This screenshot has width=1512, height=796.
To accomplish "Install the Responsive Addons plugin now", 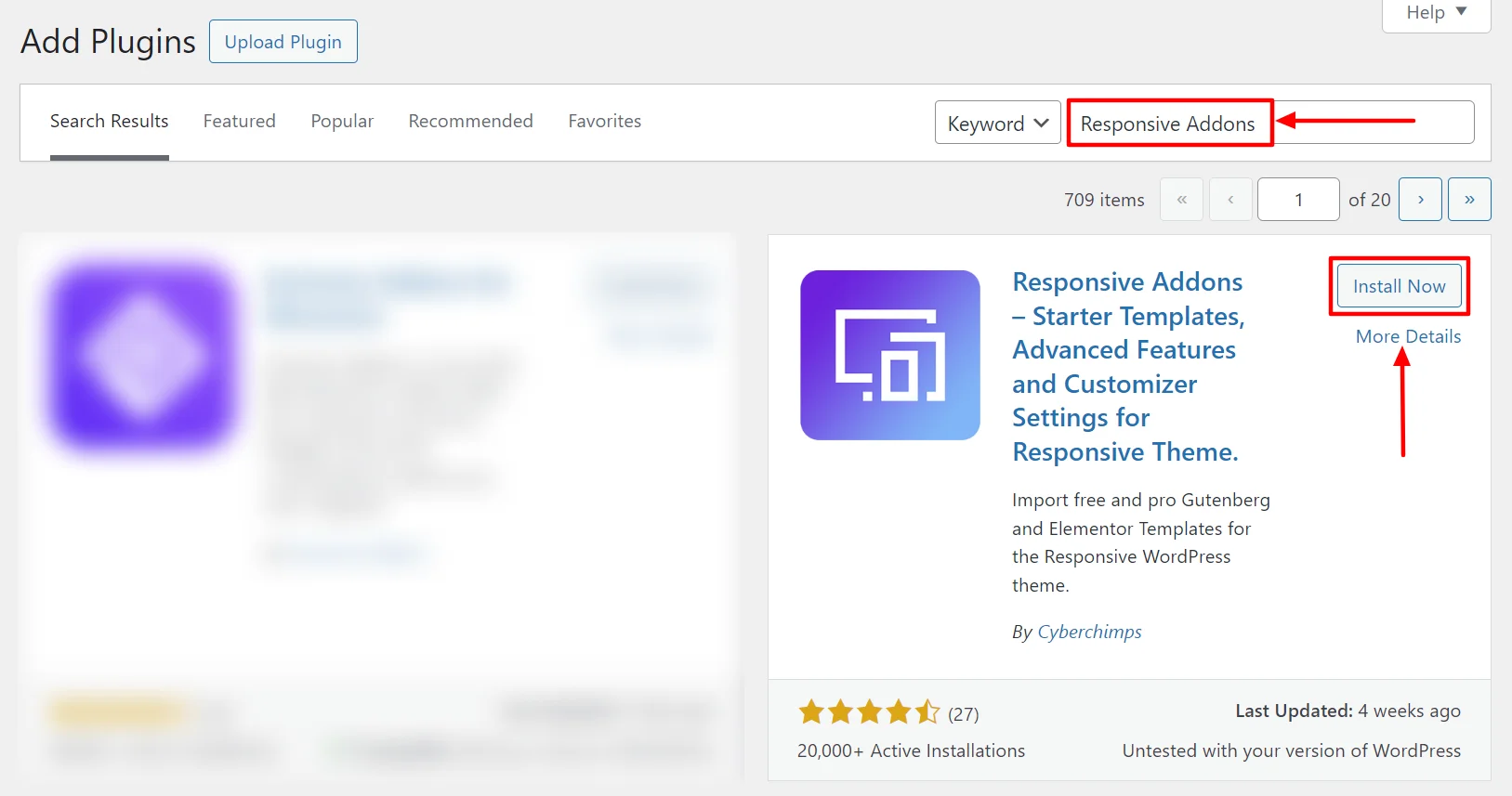I will [x=1399, y=286].
